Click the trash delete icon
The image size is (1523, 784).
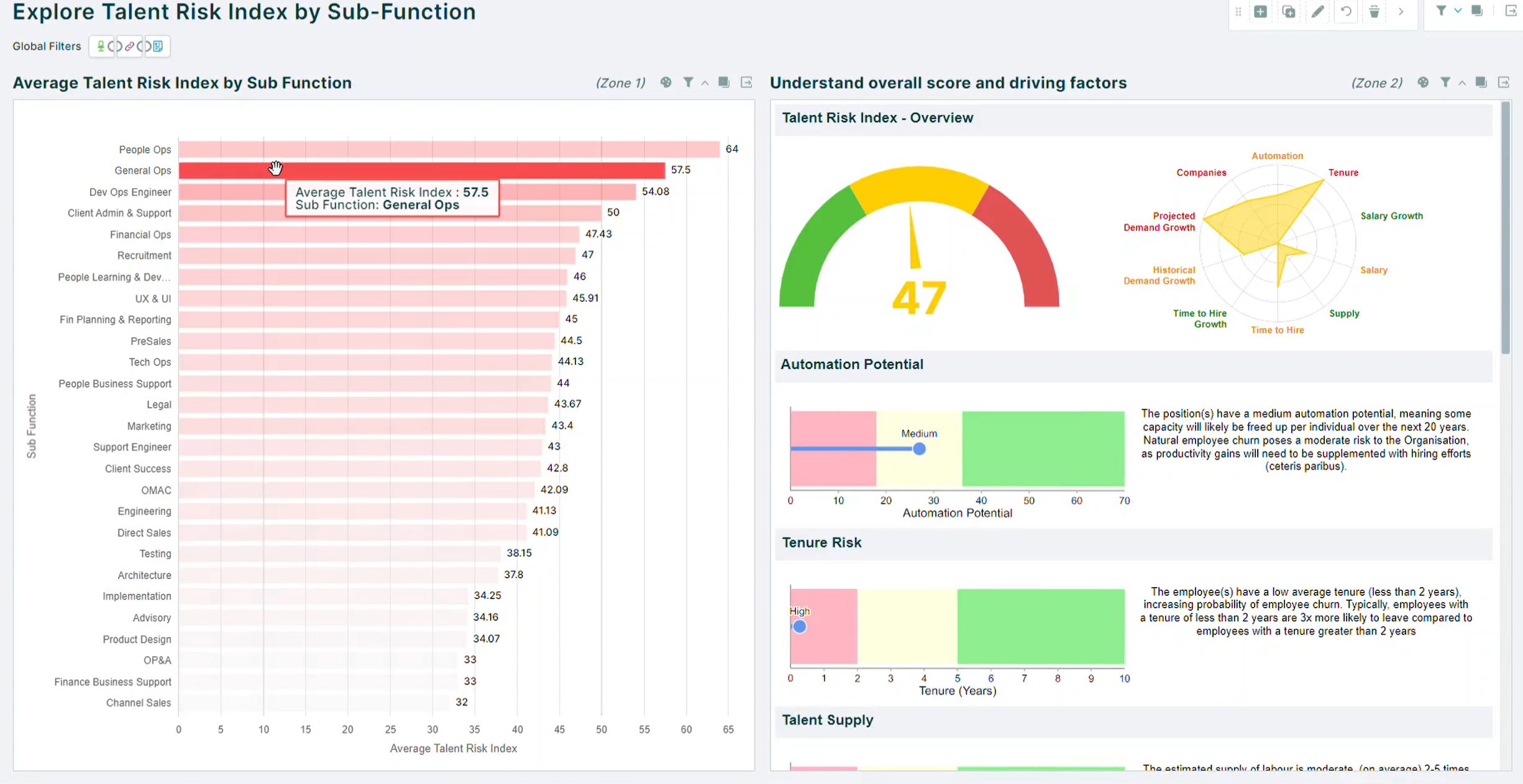tap(1374, 11)
